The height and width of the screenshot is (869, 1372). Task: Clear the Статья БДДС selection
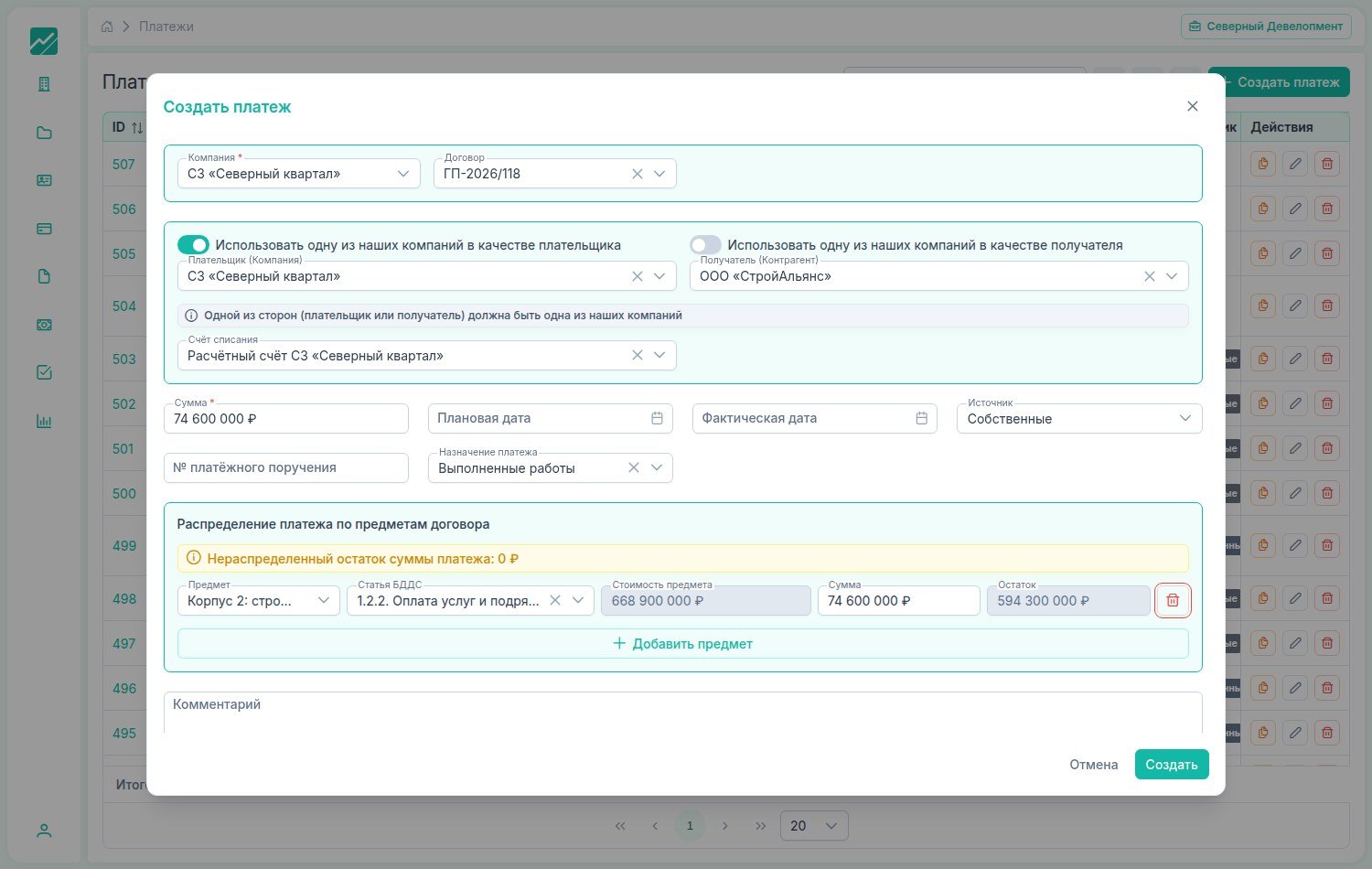[x=555, y=600]
